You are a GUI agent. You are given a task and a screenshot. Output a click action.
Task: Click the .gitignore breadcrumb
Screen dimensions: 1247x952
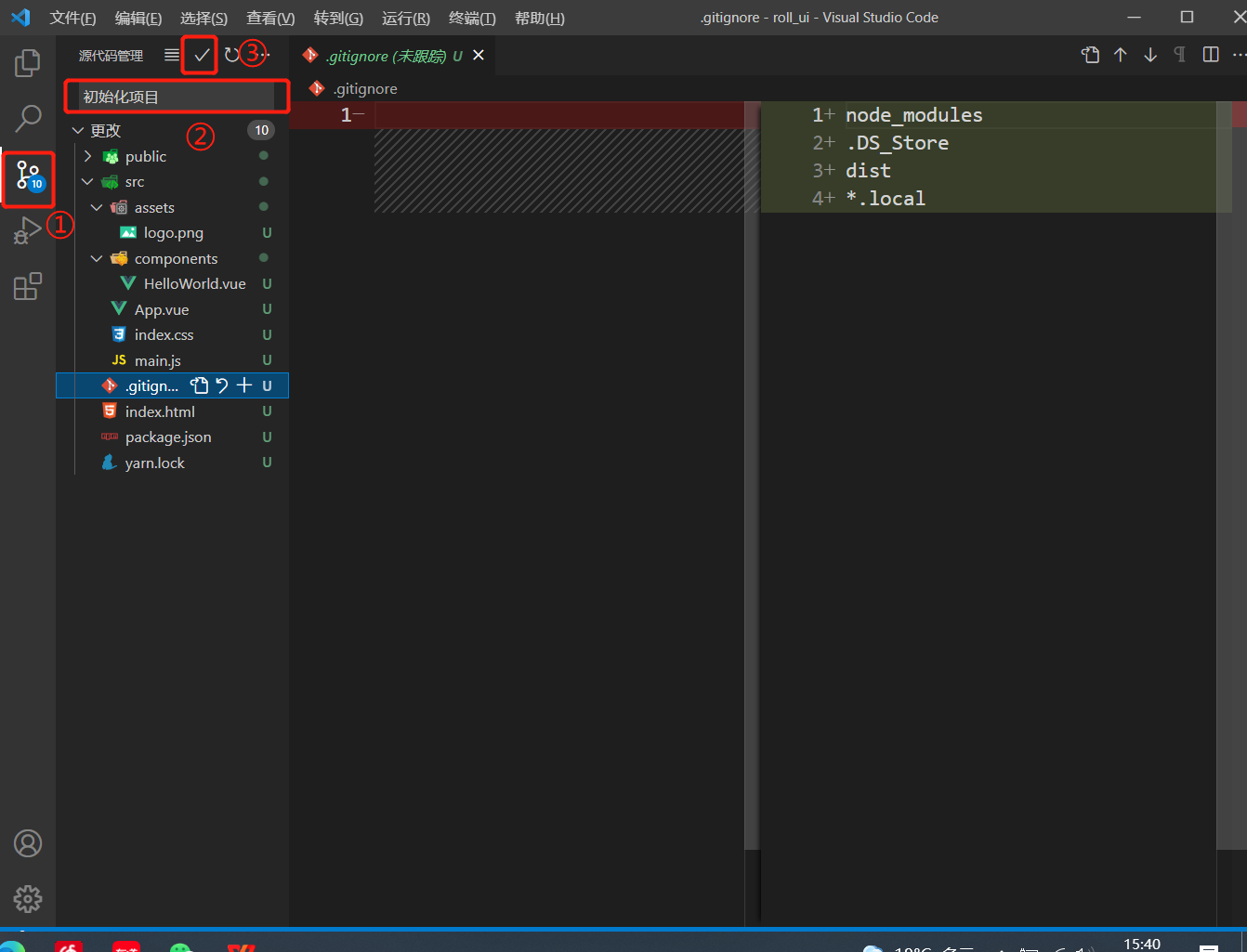pyautogui.click(x=365, y=89)
